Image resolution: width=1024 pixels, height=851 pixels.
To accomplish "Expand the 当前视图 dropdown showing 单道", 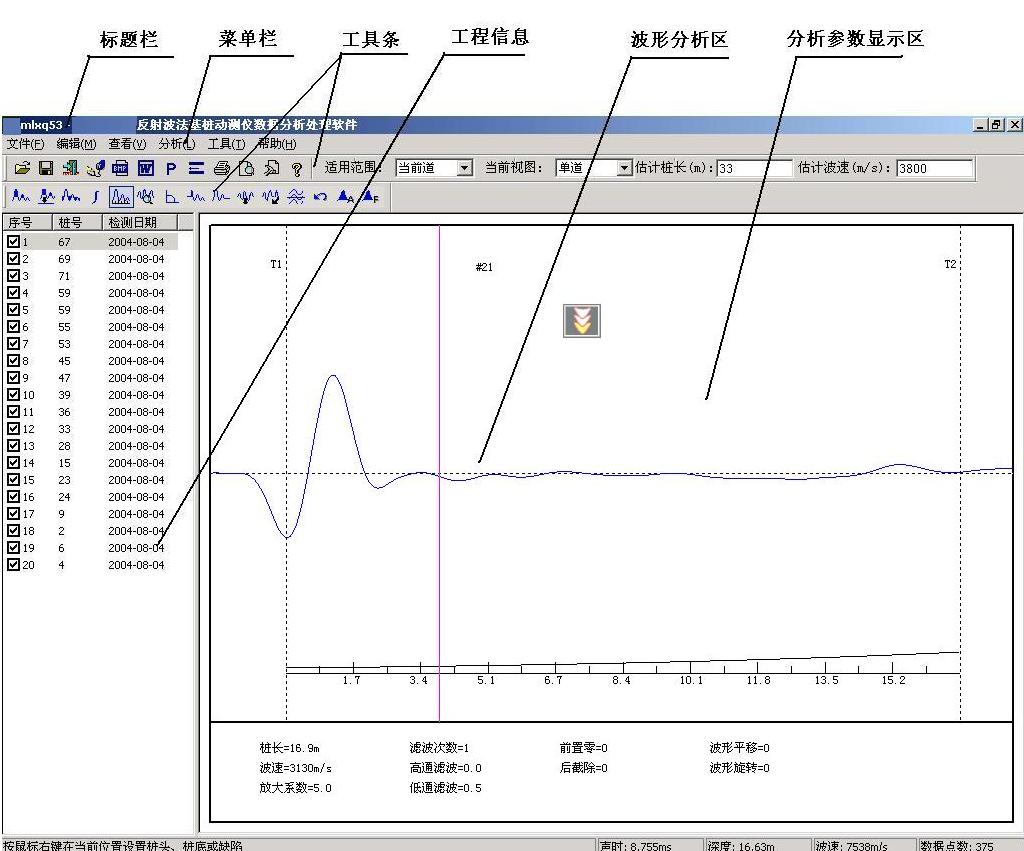I will [625, 168].
